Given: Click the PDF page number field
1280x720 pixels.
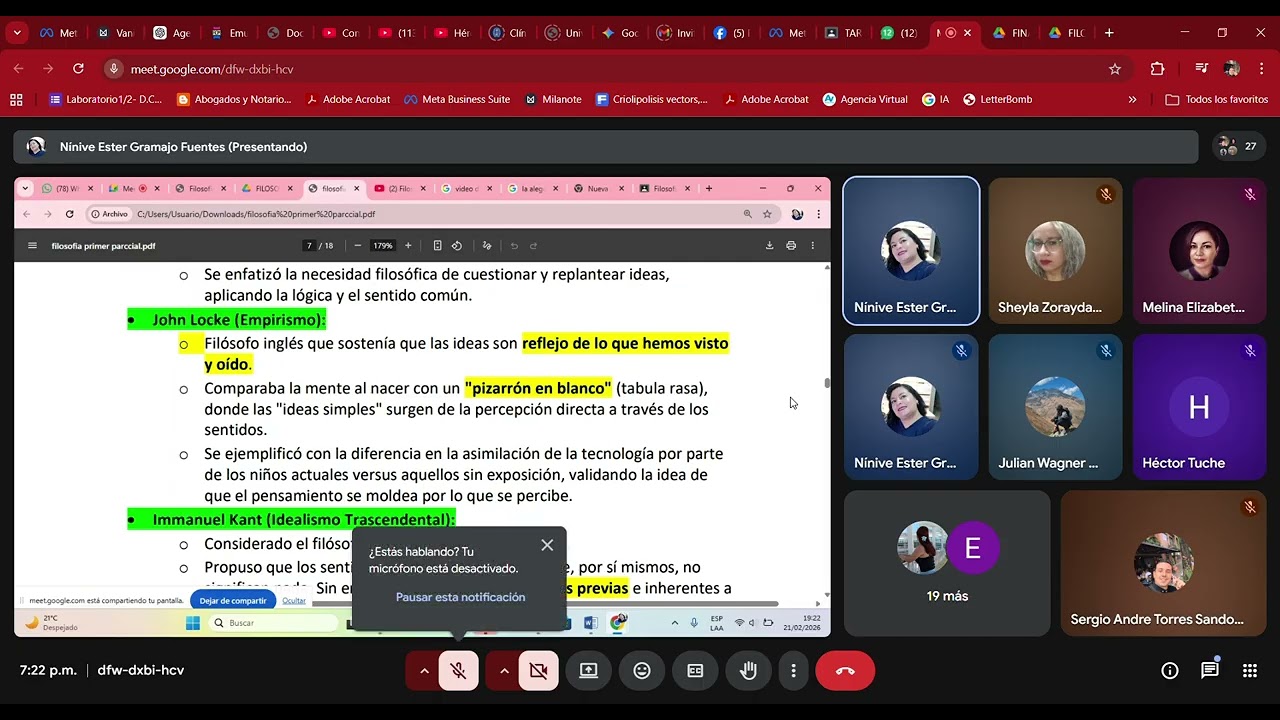Looking at the screenshot, I should [x=310, y=245].
